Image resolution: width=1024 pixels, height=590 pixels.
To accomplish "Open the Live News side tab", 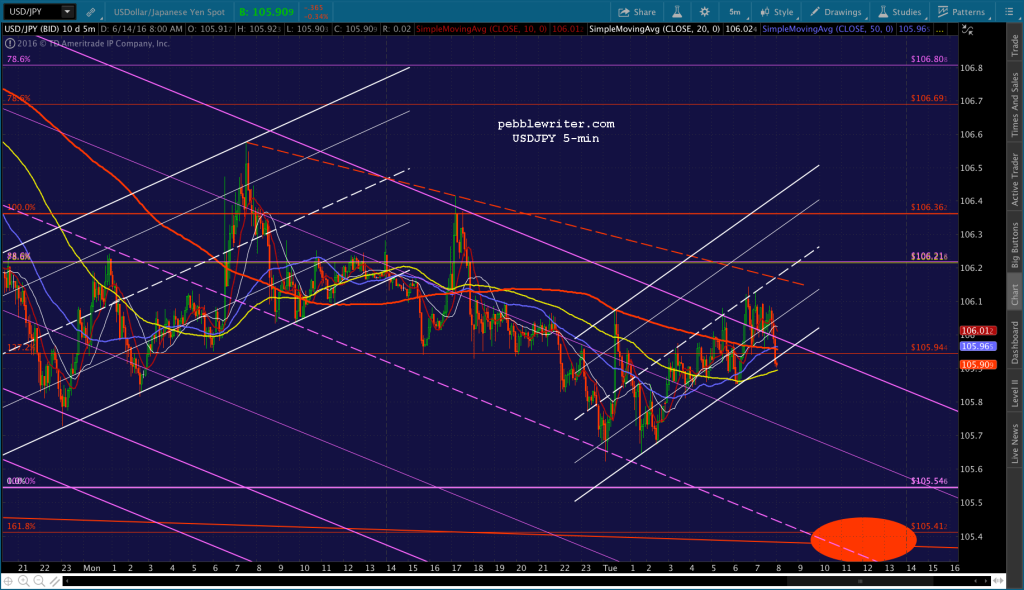I will 1015,444.
